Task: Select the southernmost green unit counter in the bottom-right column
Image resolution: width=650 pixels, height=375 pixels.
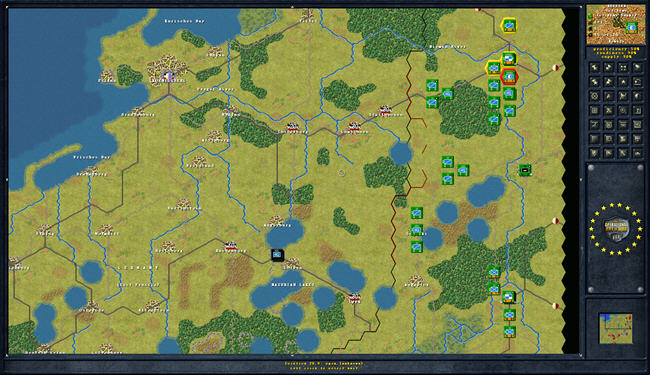Action: [509, 332]
